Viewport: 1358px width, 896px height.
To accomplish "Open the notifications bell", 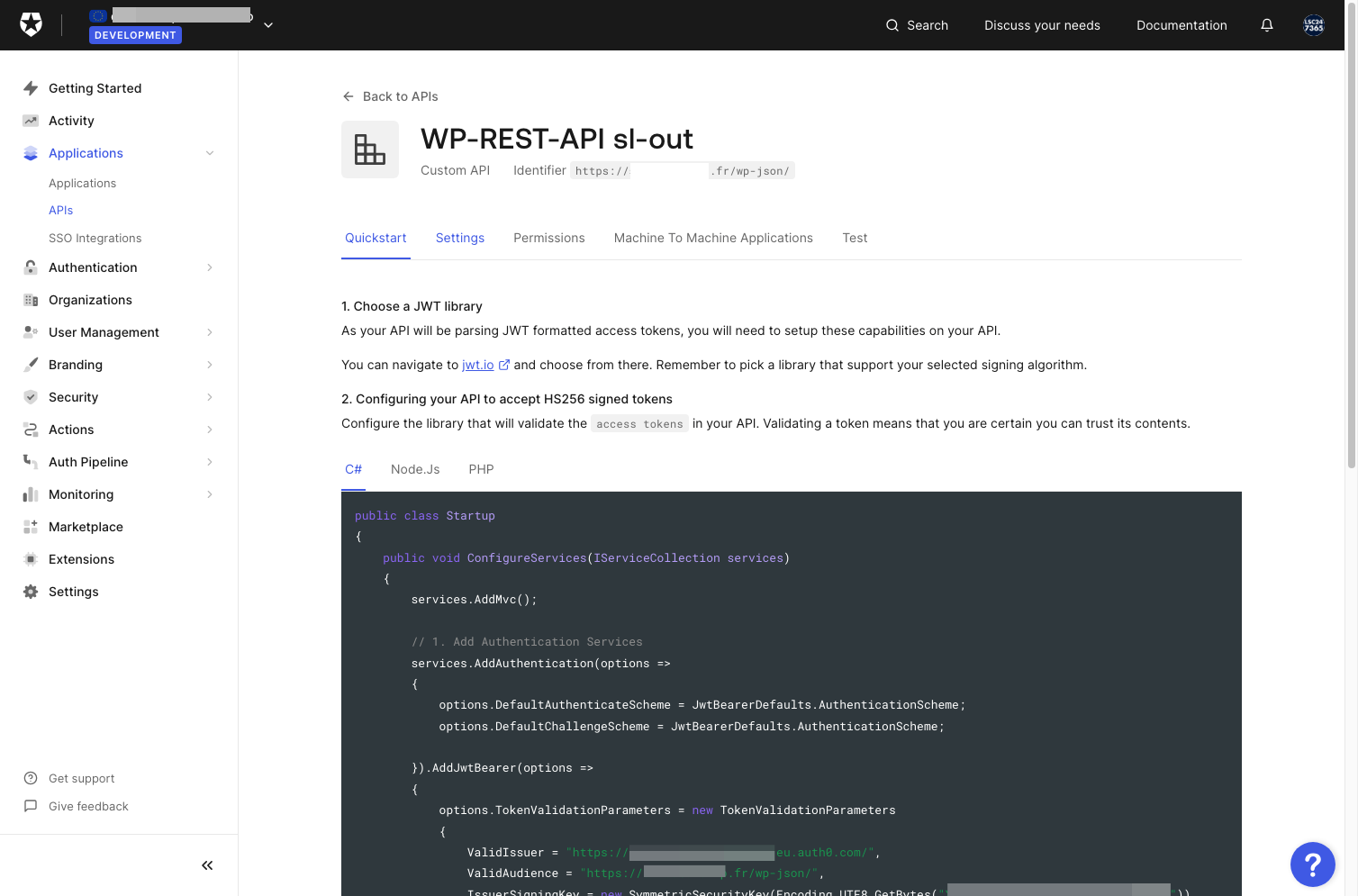I will (x=1267, y=25).
